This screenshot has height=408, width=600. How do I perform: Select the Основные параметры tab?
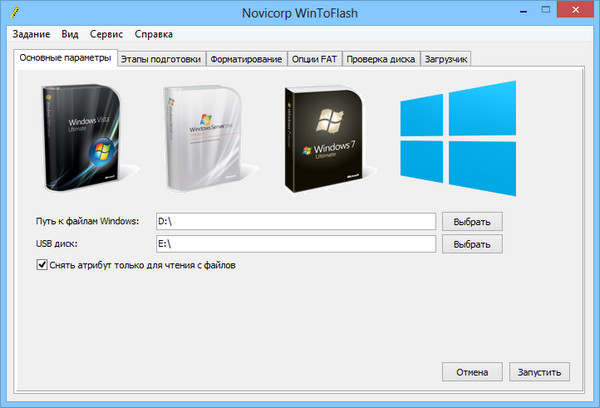65,58
